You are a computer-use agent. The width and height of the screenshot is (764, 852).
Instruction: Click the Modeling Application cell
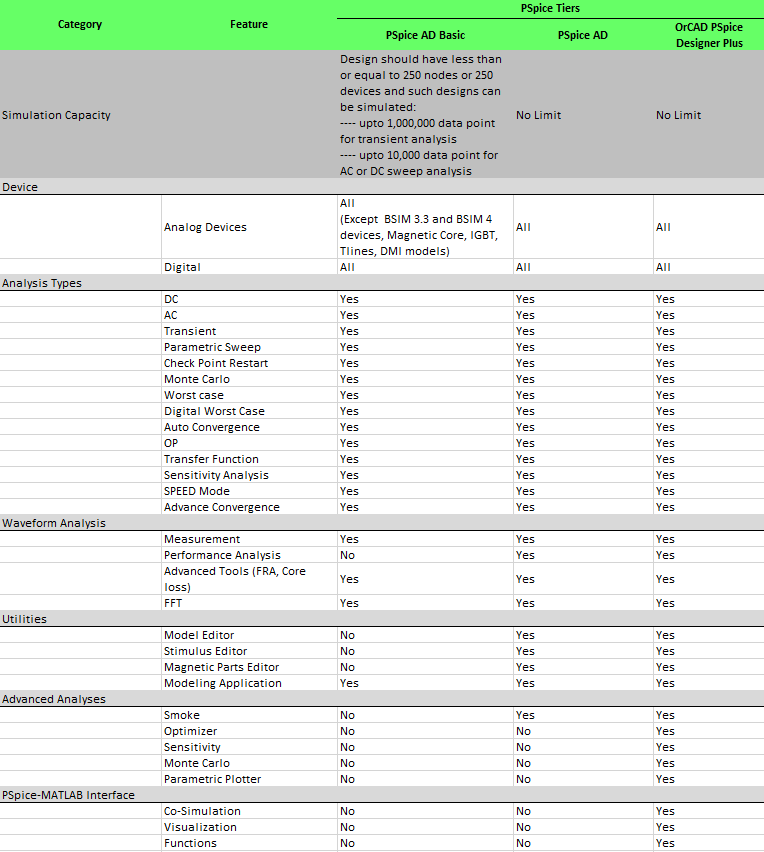(x=249, y=683)
